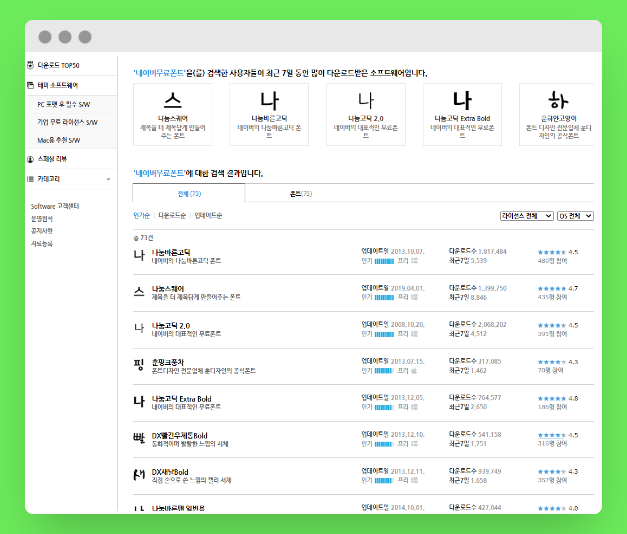Click the blue '네이버무료폰트' keyword in results heading
The image size is (627, 534).
159,173
